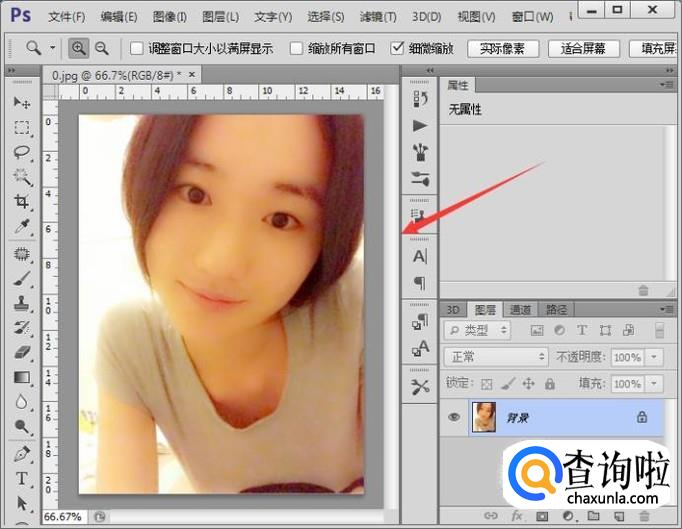Image resolution: width=682 pixels, height=529 pixels.
Task: Select the Lasso tool
Action: click(21, 152)
